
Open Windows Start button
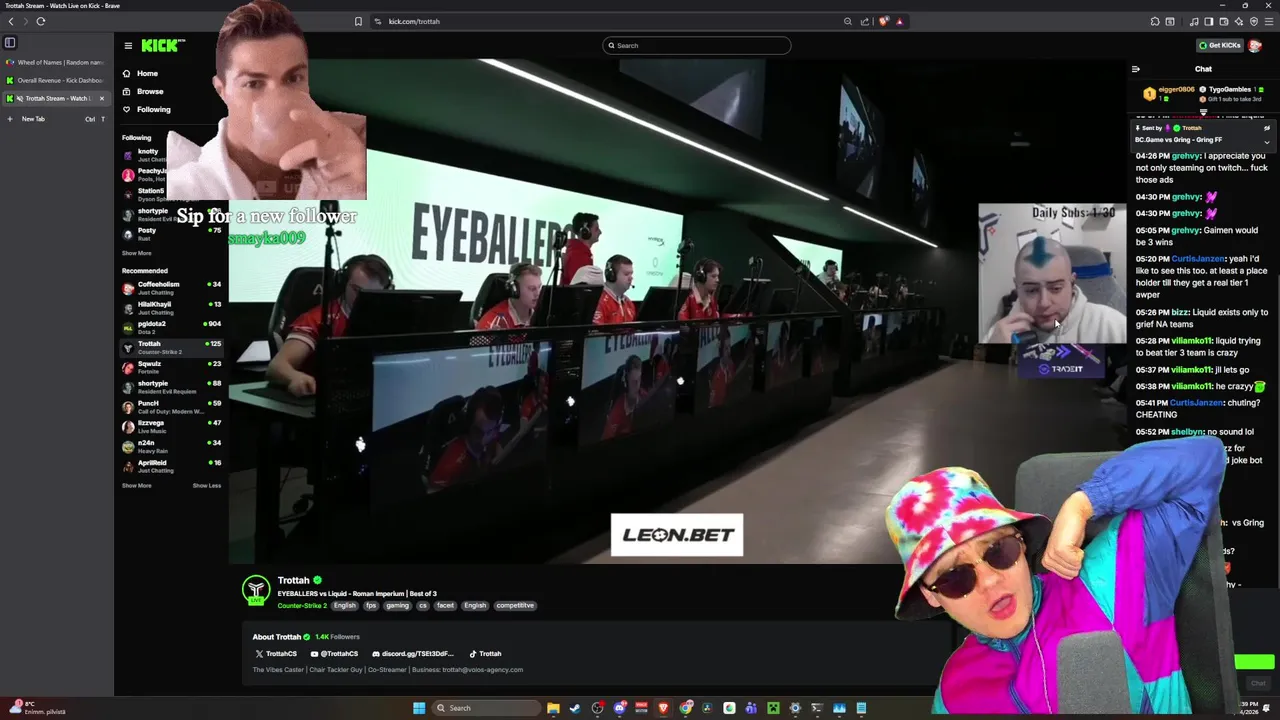pyautogui.click(x=419, y=708)
